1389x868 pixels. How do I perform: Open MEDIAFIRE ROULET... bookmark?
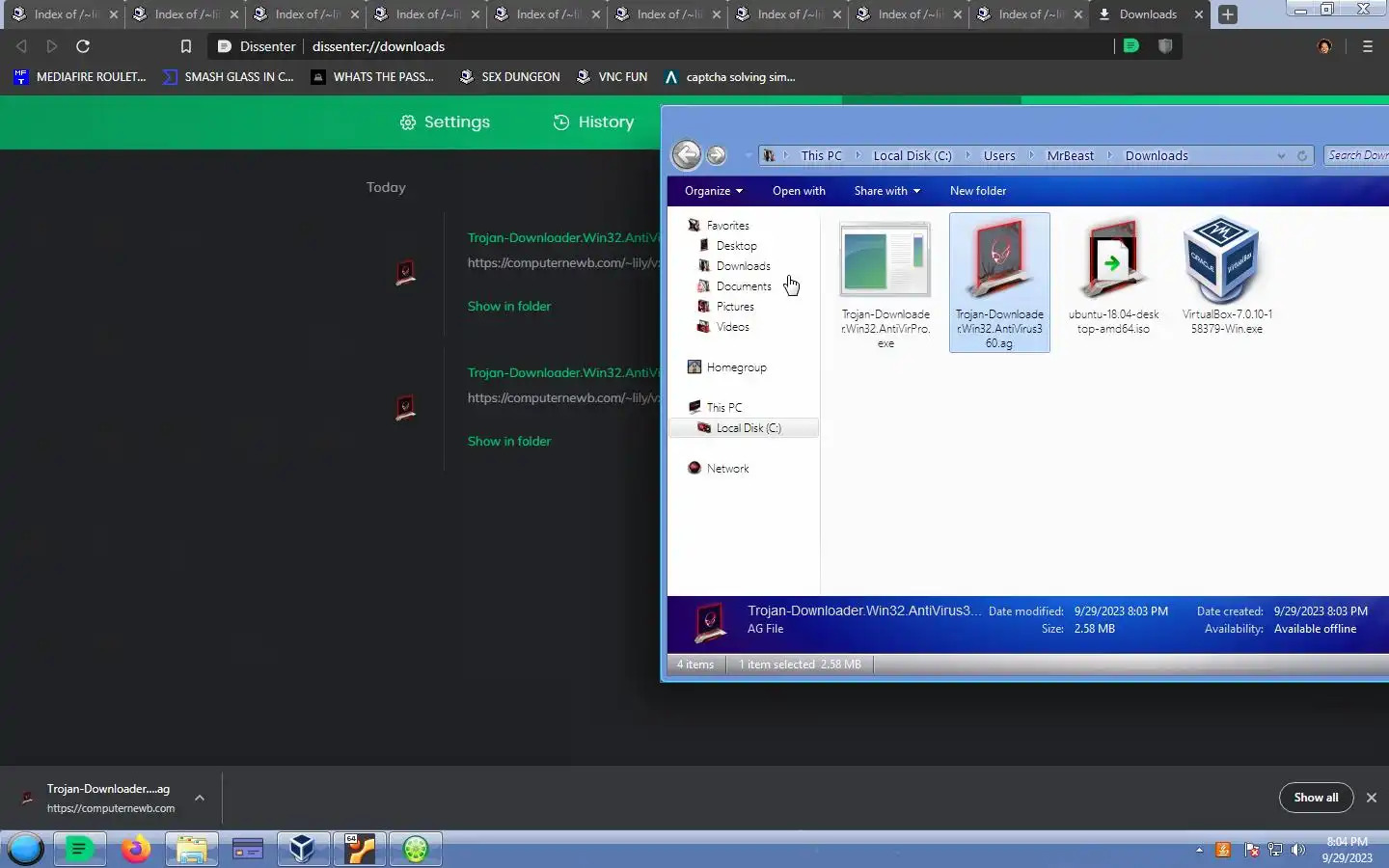point(80,77)
